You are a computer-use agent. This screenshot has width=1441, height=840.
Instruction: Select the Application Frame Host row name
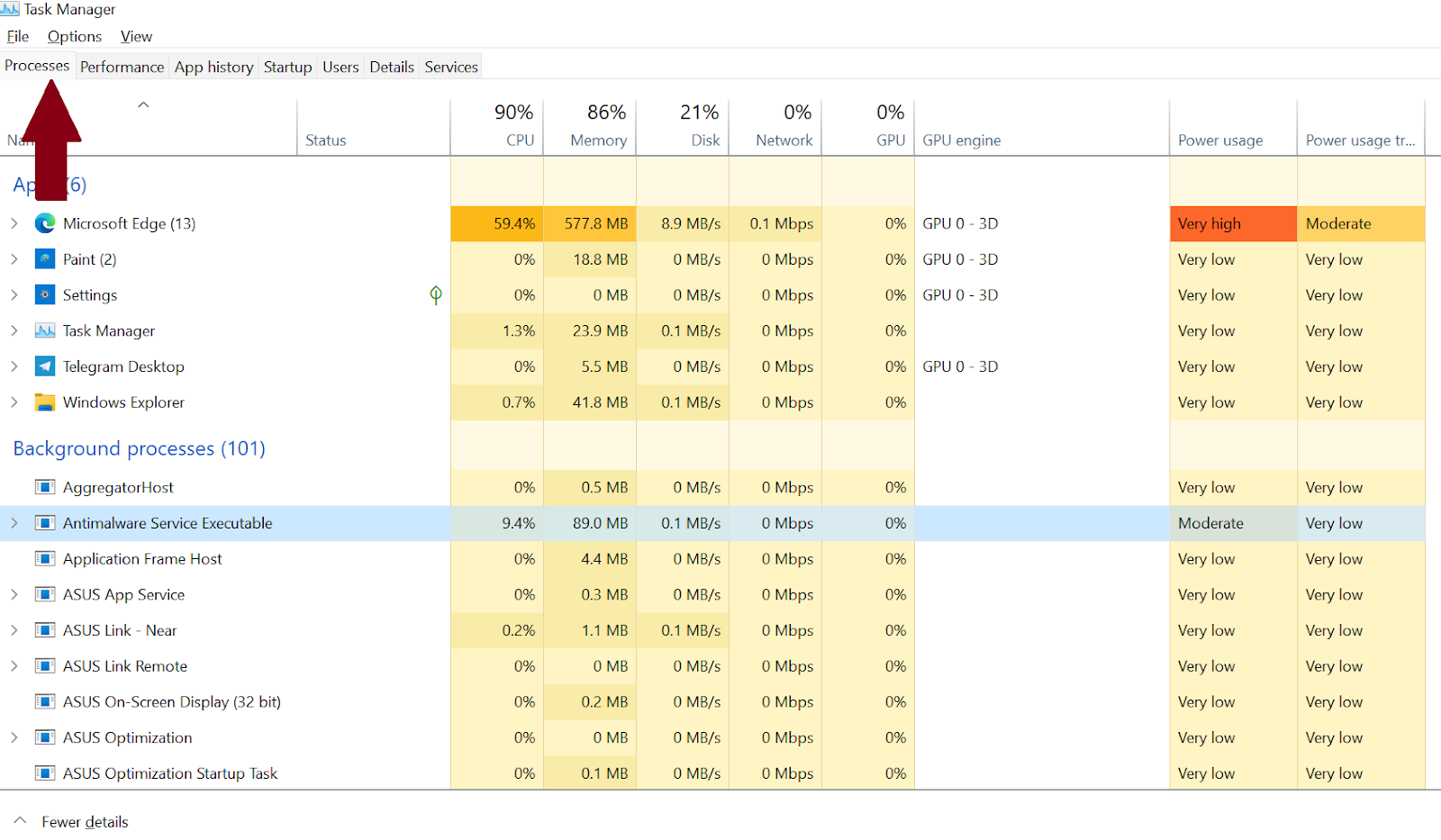pos(142,559)
